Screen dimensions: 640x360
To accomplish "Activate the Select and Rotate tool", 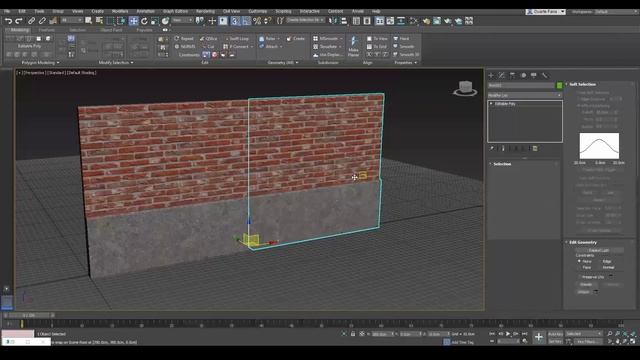I will pos(144,21).
